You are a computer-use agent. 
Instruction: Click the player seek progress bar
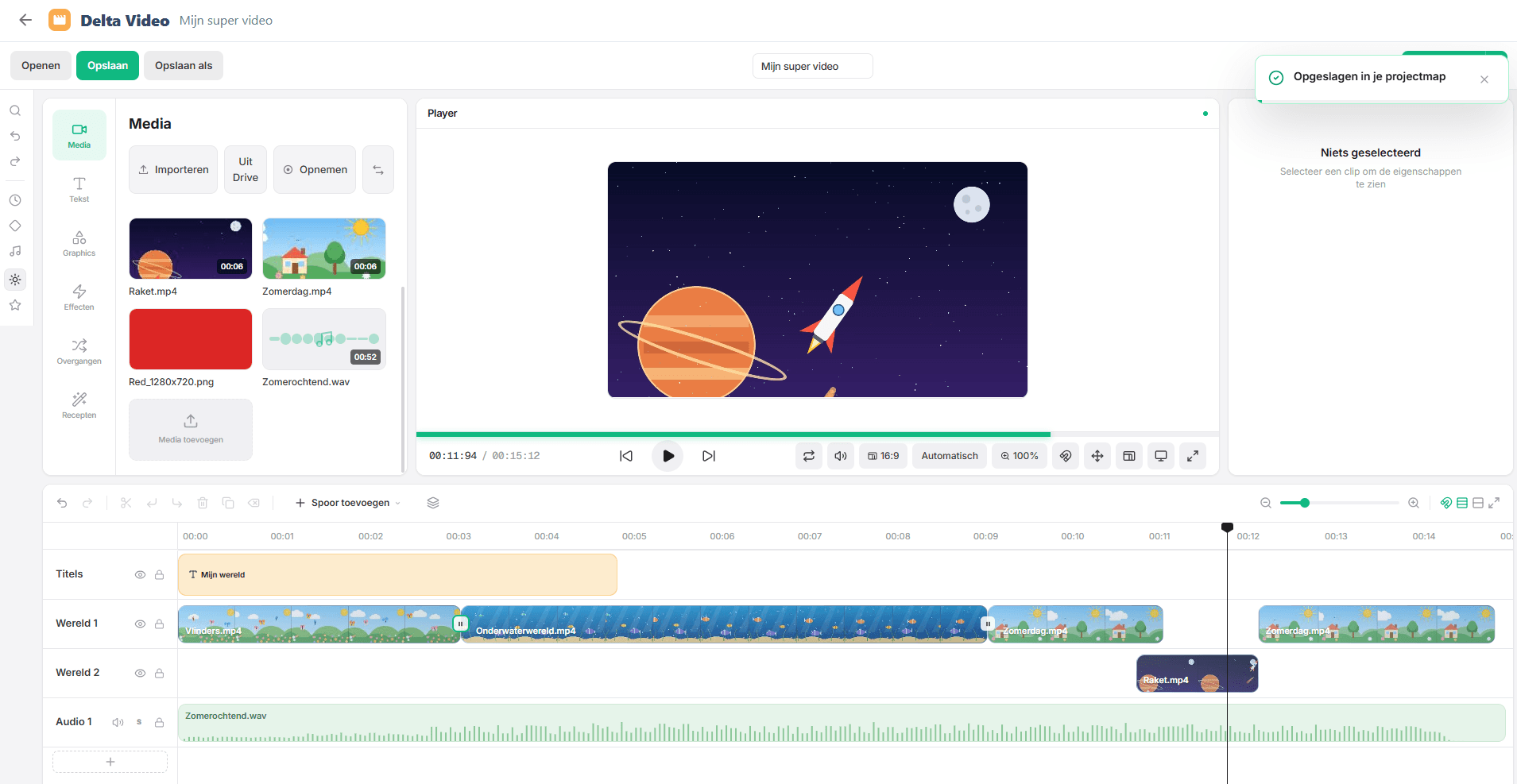coord(818,434)
